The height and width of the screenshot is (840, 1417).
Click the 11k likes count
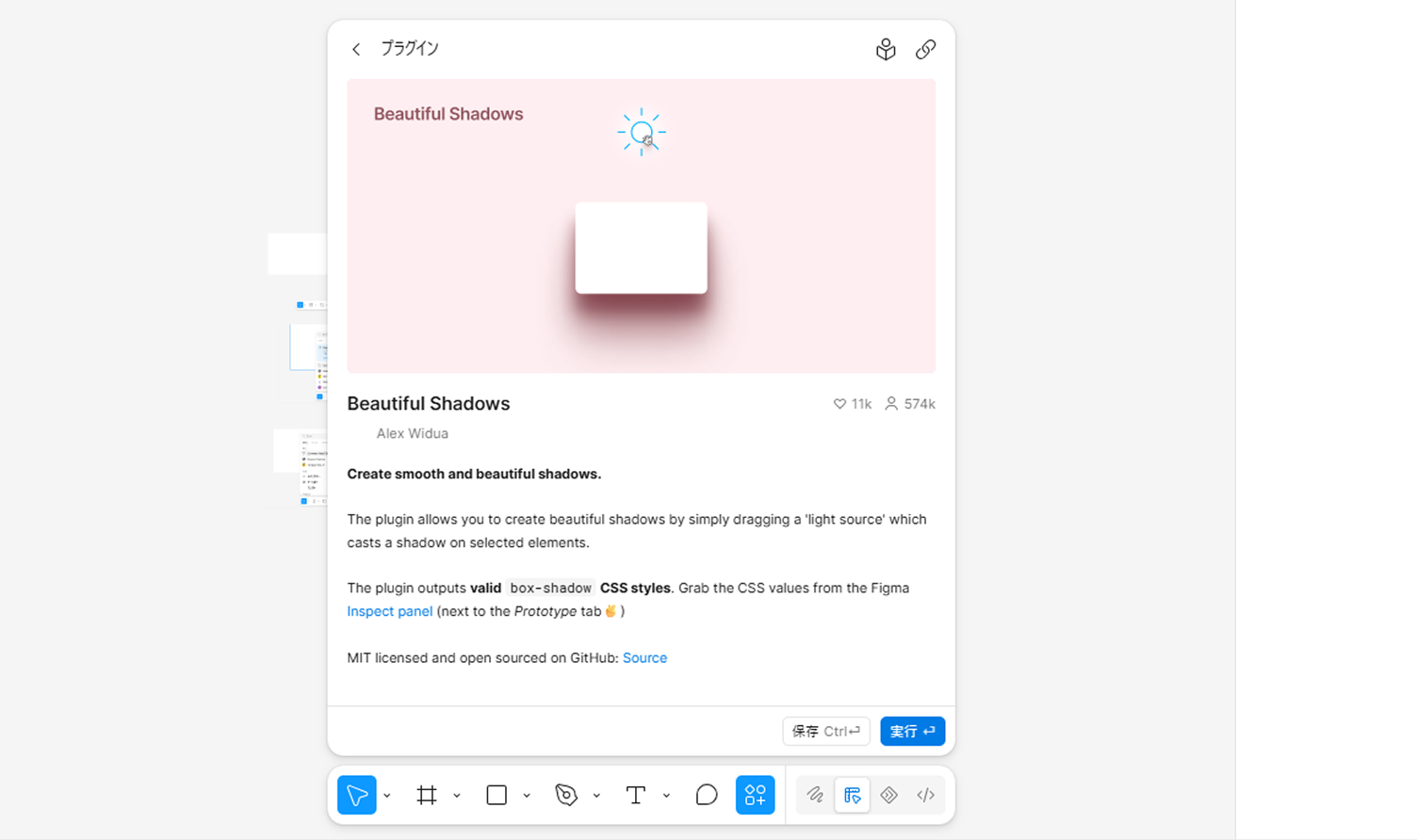(x=861, y=404)
